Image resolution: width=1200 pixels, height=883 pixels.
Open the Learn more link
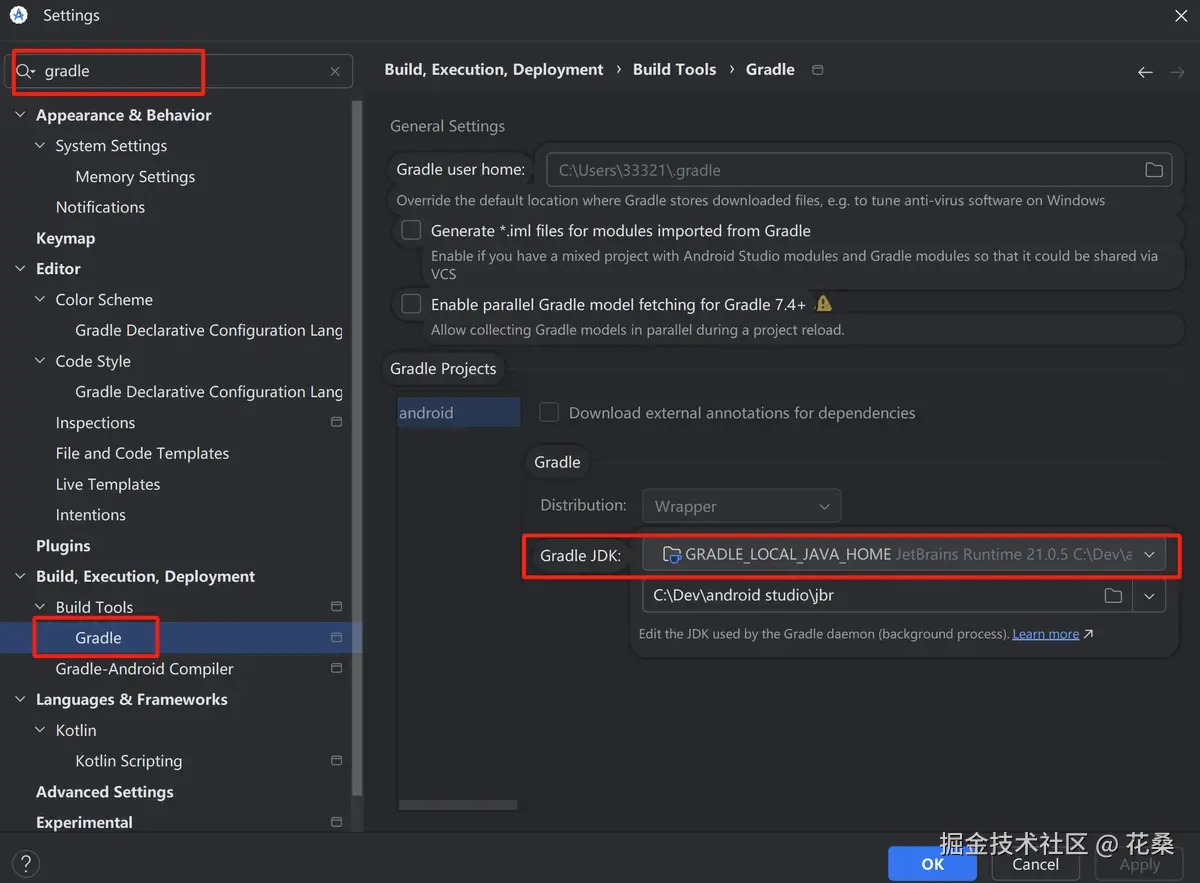[x=1045, y=634]
